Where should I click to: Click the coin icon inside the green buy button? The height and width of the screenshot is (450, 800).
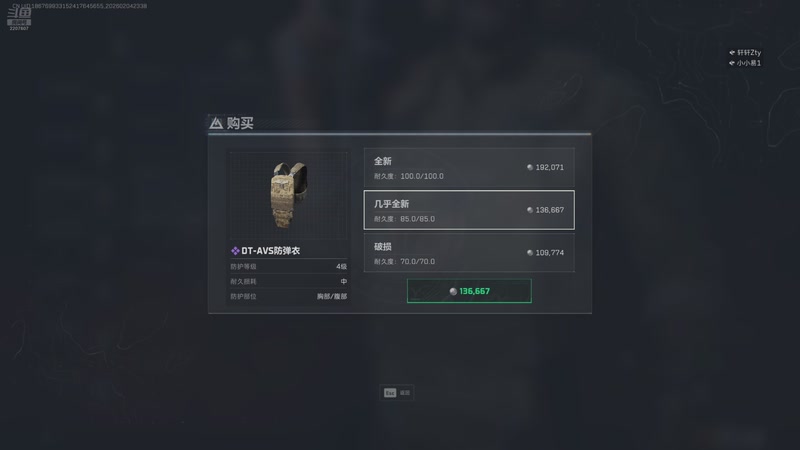(x=453, y=291)
